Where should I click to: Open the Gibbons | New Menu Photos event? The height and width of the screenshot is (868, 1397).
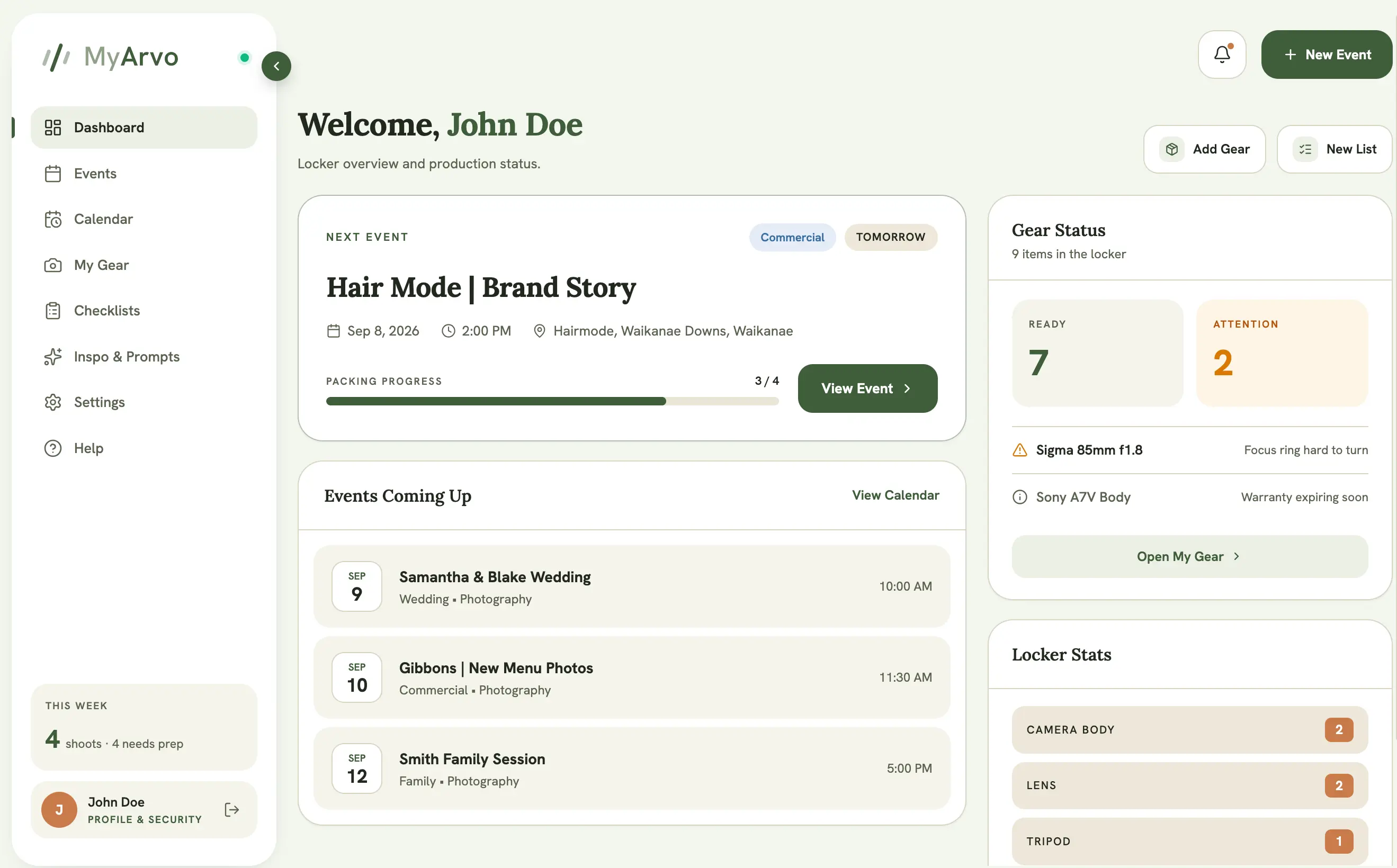[632, 677]
